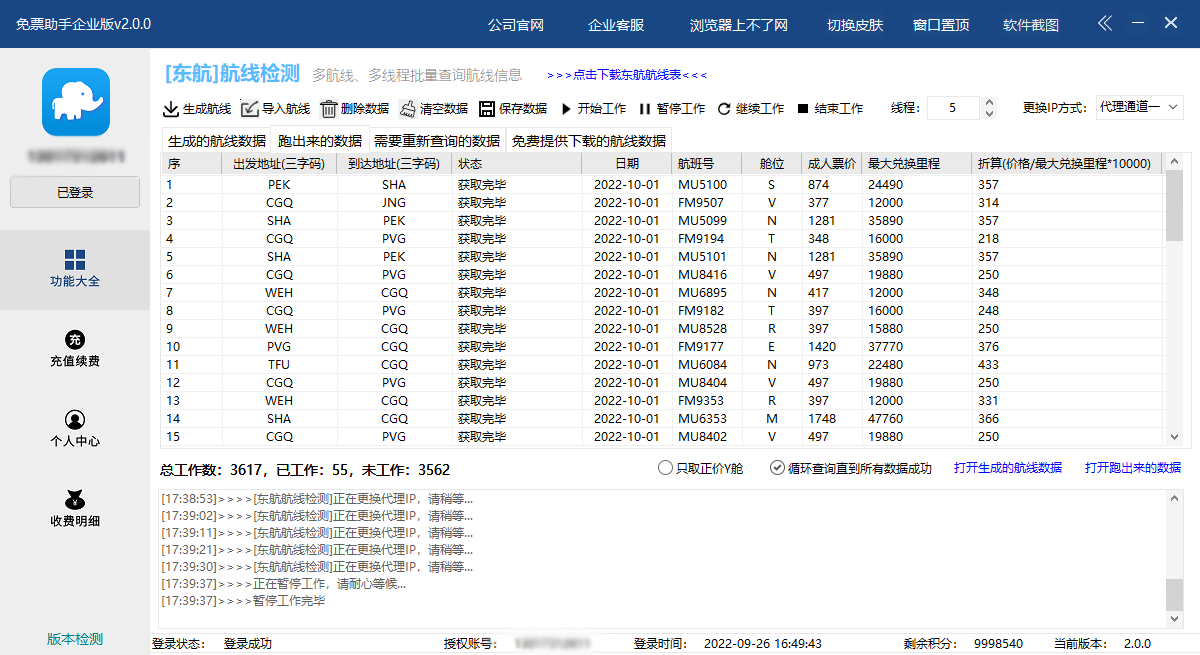
Task: Decrease thread count with down arrow
Action: (989, 114)
